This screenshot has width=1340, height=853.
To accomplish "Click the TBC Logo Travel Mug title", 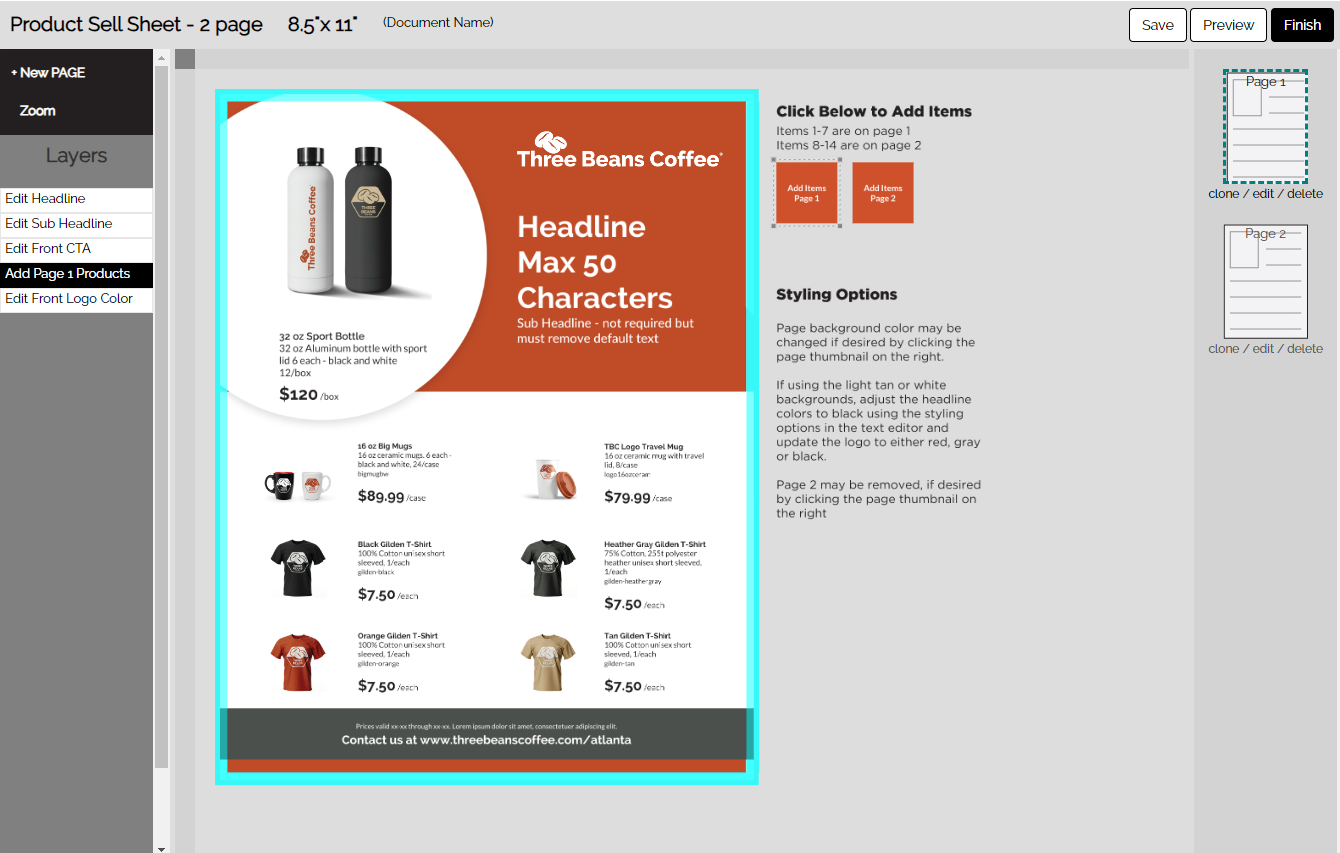I will (644, 446).
